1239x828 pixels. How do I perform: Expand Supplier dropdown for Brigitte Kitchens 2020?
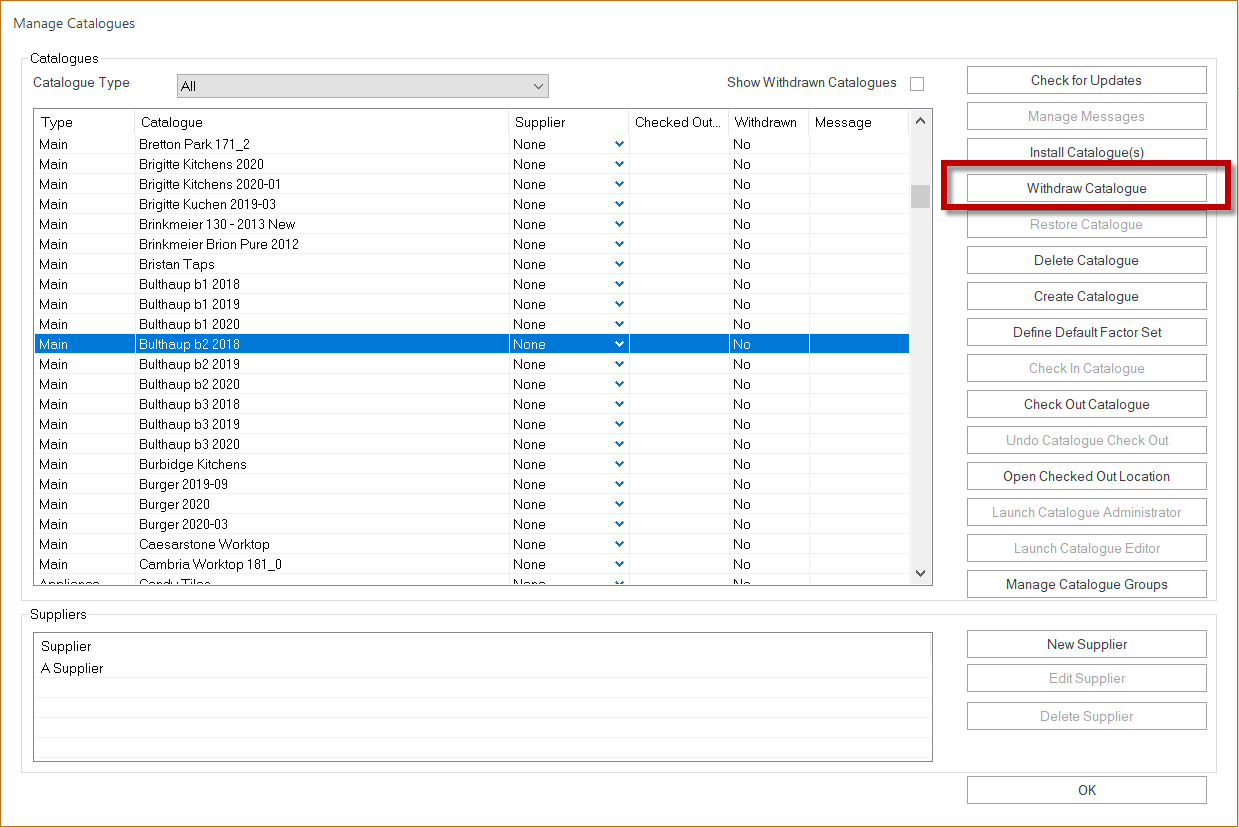620,164
